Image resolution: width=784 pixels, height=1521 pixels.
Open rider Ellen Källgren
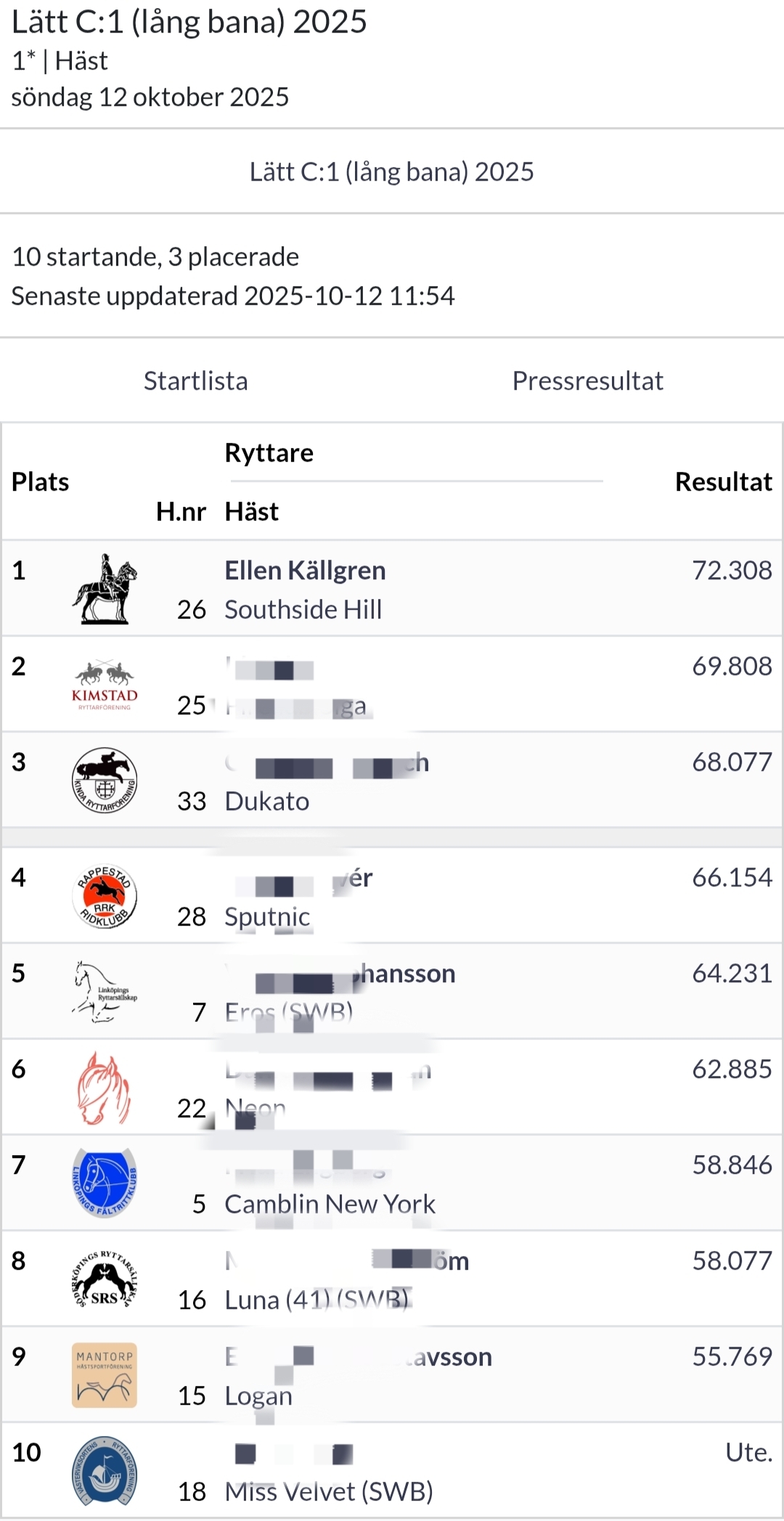pyautogui.click(x=305, y=571)
